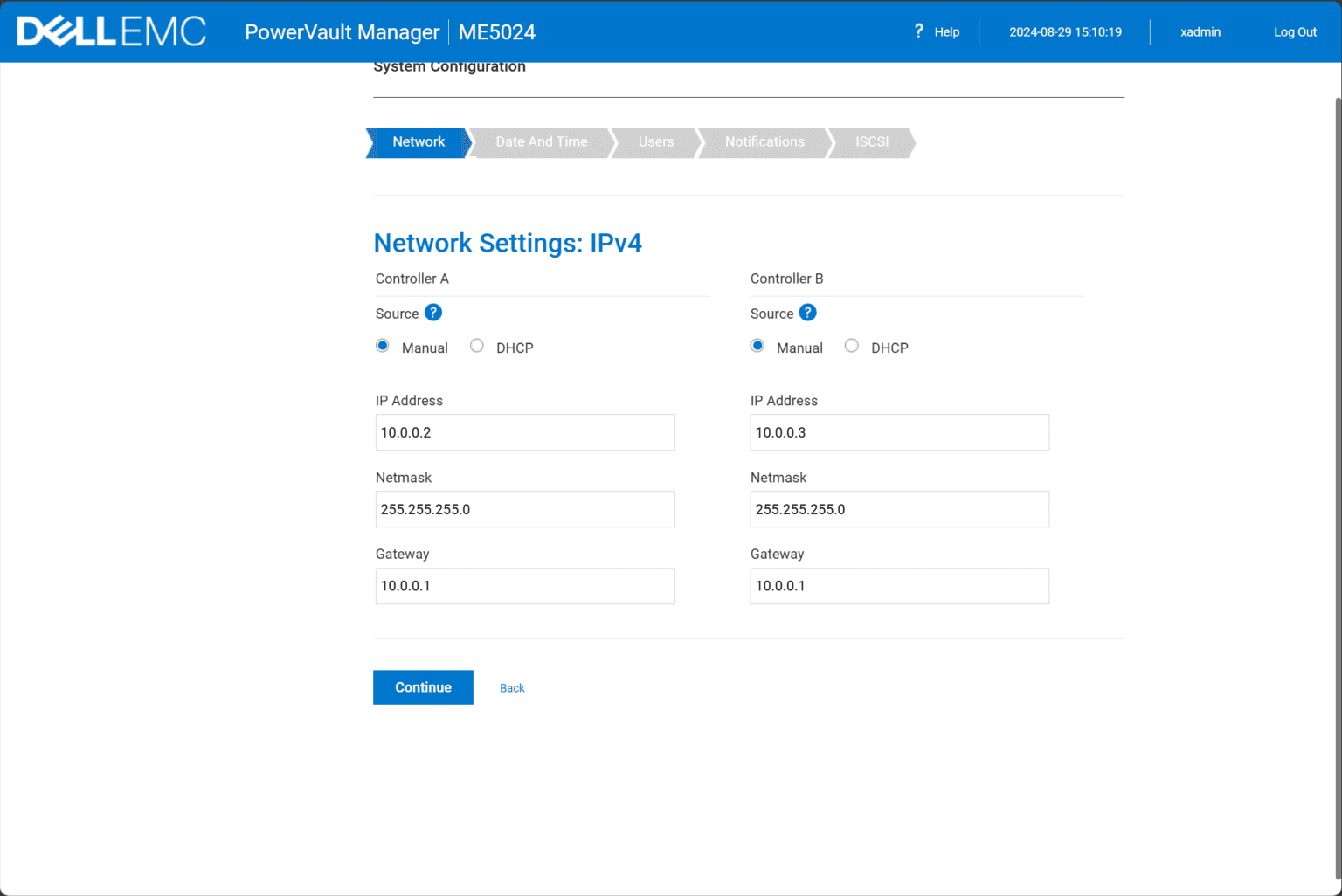Image resolution: width=1342 pixels, height=896 pixels.
Task: Click the xadmin user name
Action: click(1200, 31)
